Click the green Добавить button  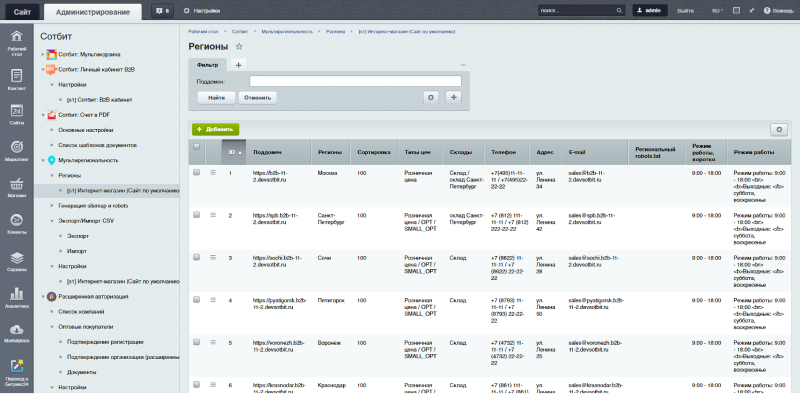(216, 130)
